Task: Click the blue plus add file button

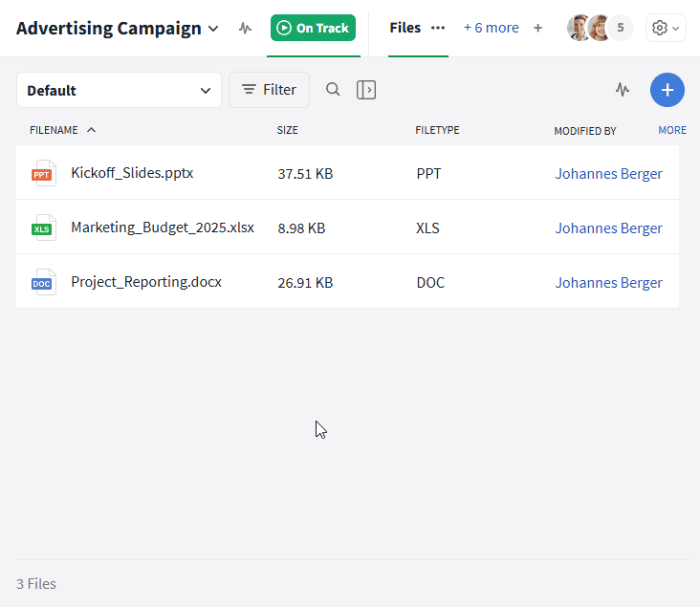Action: point(667,90)
